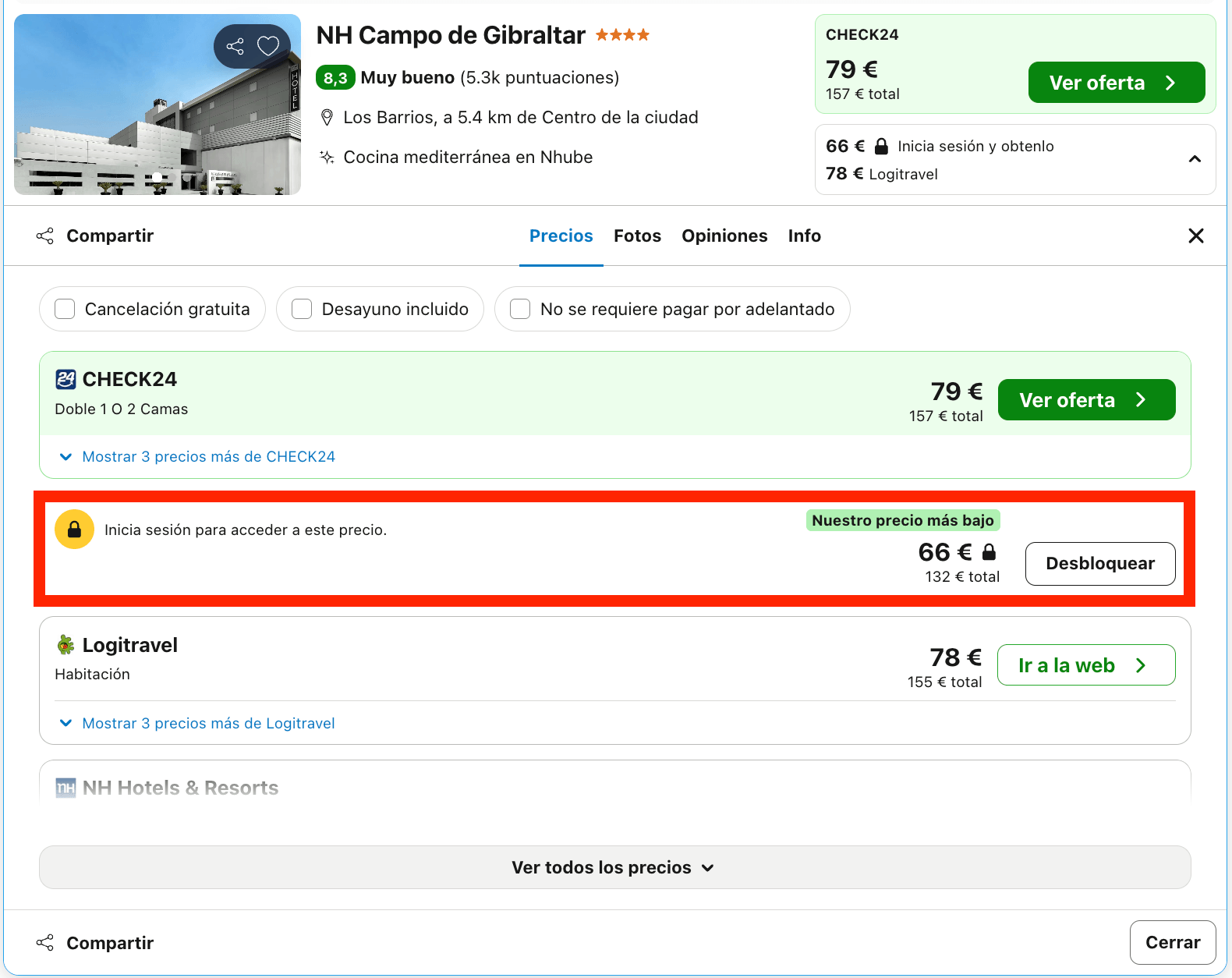Screen dimensions: 1232x978
Task: Click the Habitación text under Logitravel
Action: (92, 674)
